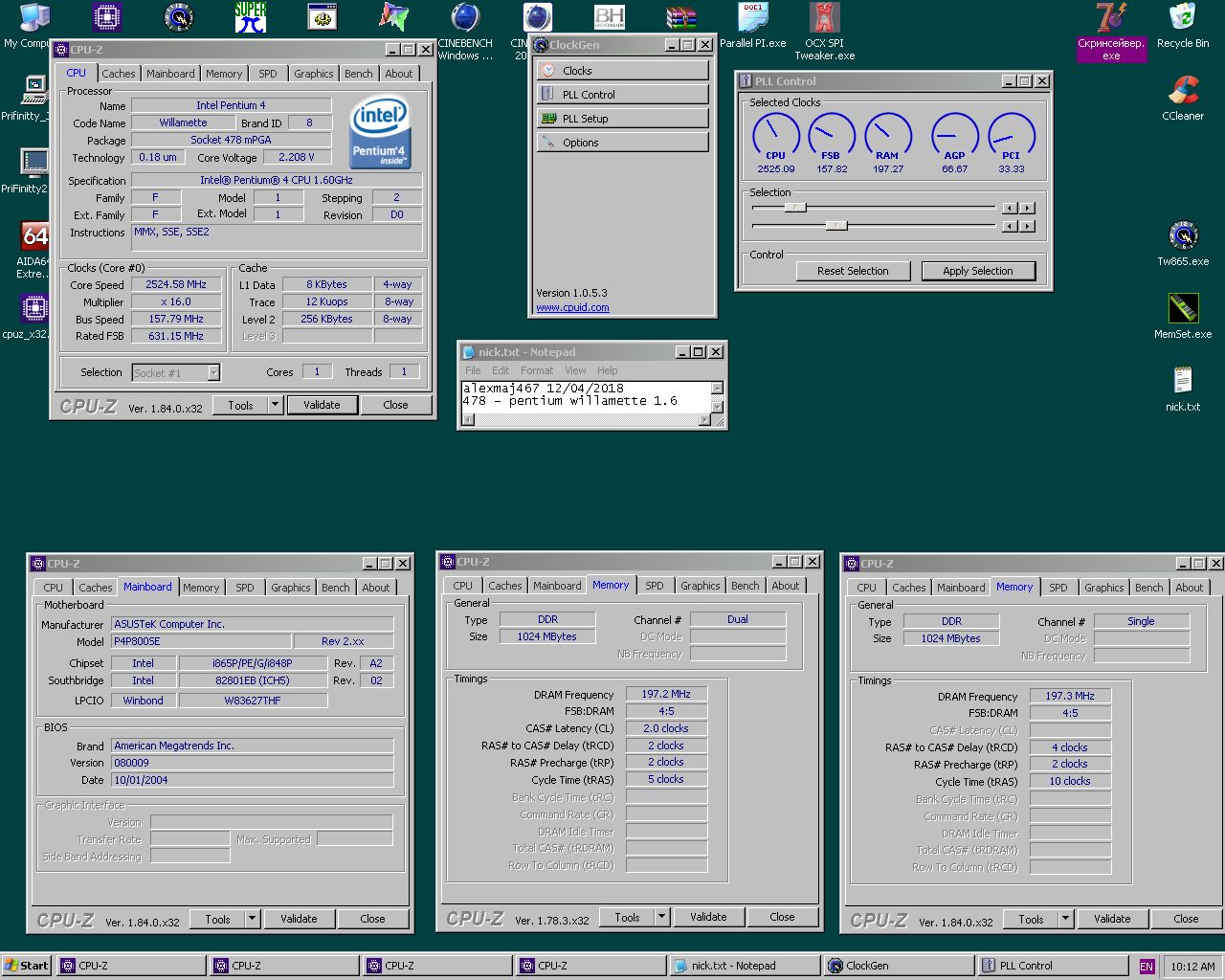
Task: Open the Super PI desktop icon
Action: tap(251, 17)
